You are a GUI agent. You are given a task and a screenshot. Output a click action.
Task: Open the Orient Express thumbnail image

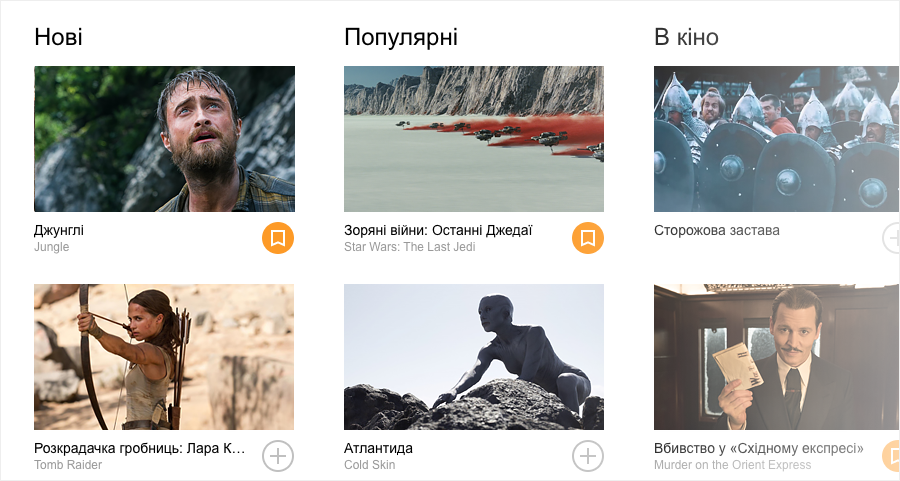point(777,357)
